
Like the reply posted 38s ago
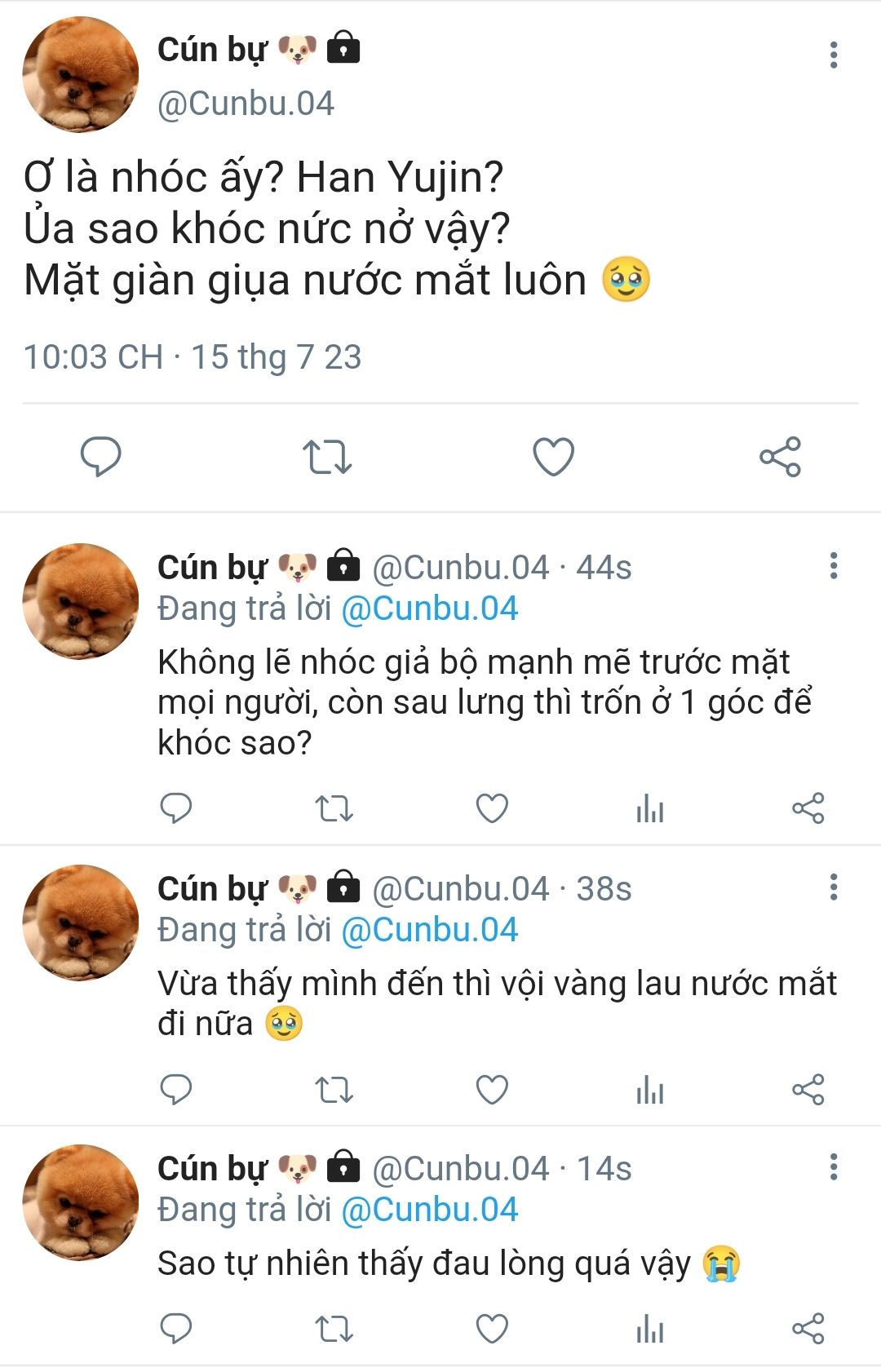click(492, 1089)
